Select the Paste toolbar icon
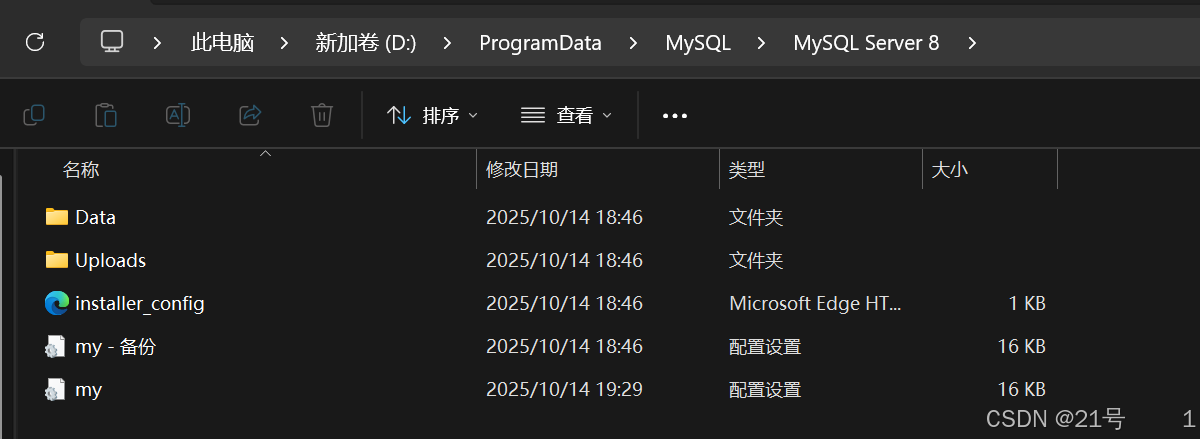Screen dimensions: 1200x439 [106, 115]
